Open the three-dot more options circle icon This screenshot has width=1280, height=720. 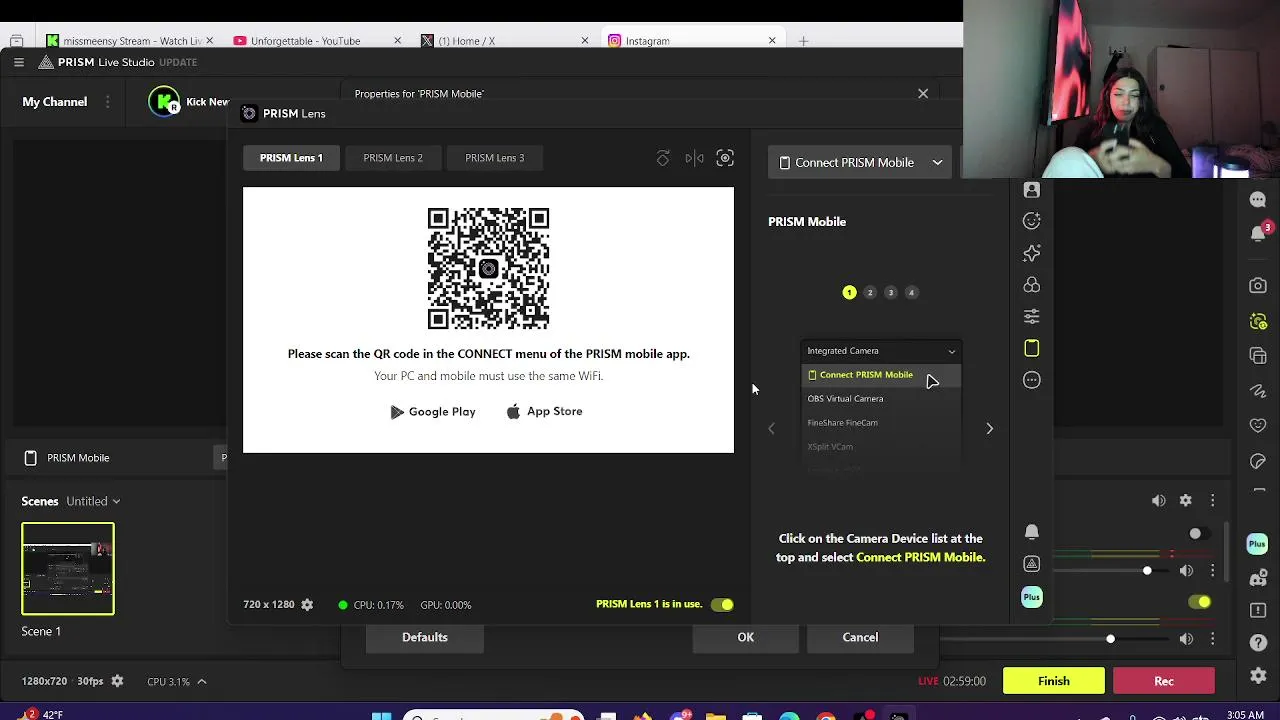[1032, 380]
